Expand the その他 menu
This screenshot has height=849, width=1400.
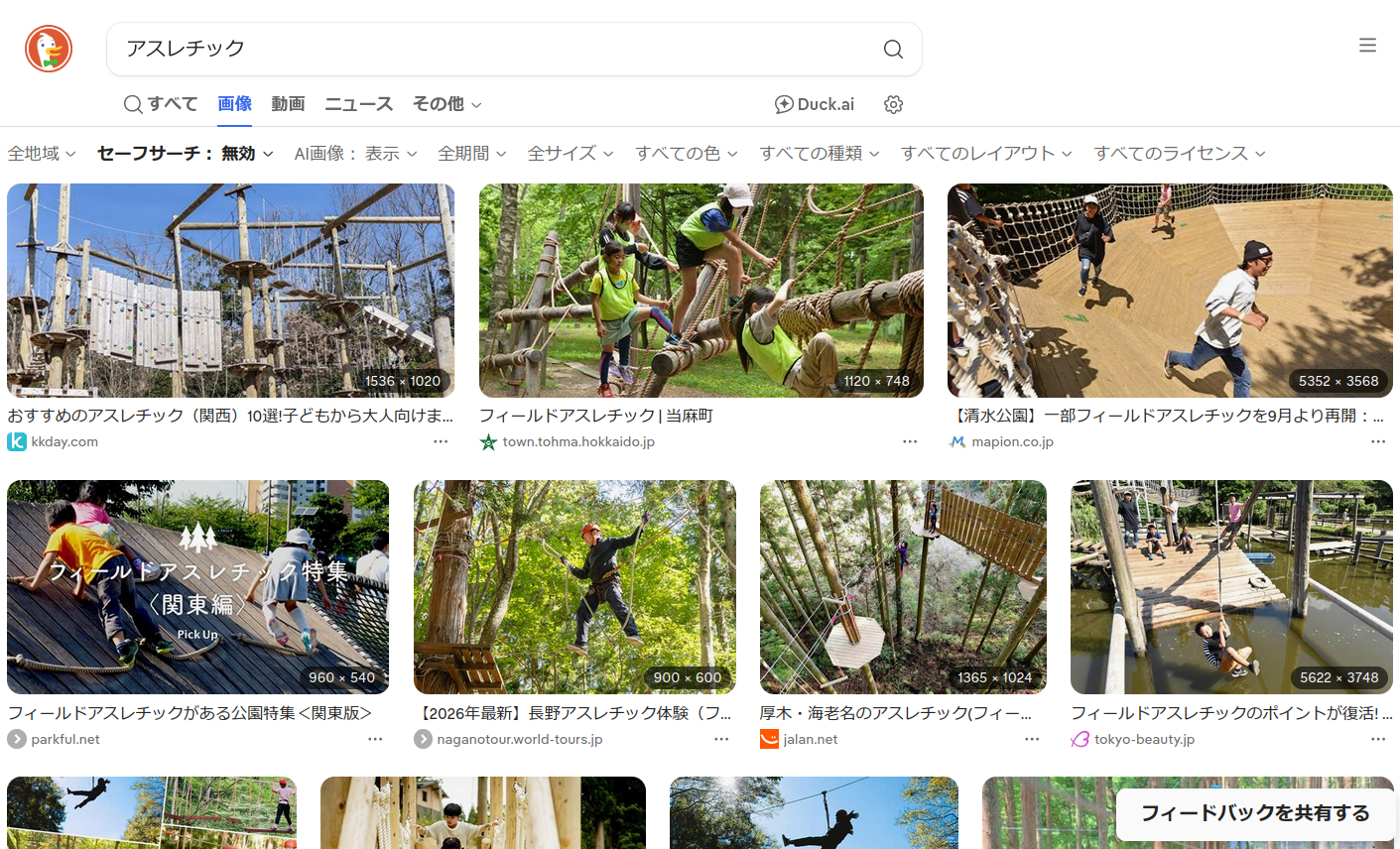pos(447,104)
